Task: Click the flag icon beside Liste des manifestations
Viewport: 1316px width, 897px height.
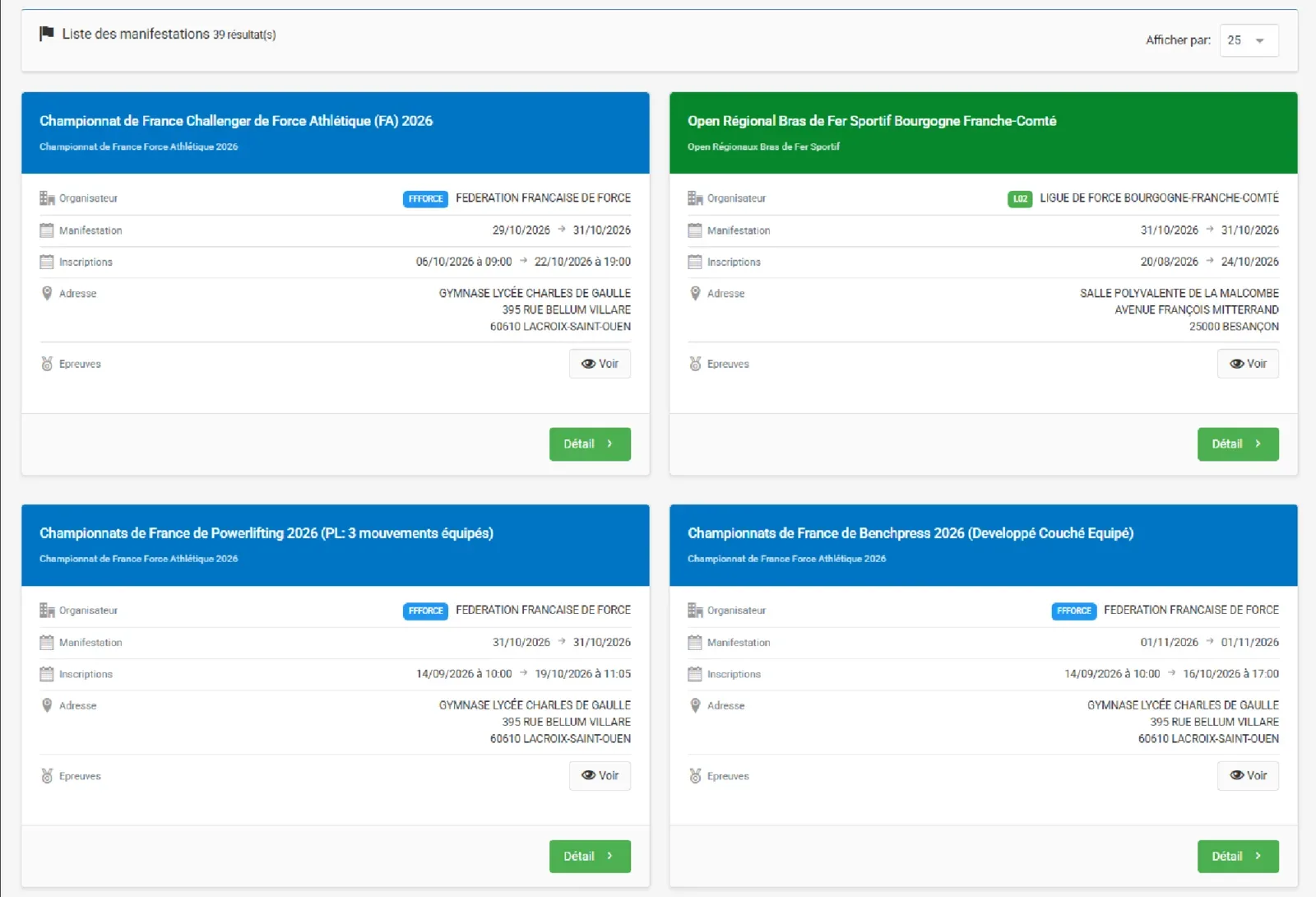Action: coord(47,34)
